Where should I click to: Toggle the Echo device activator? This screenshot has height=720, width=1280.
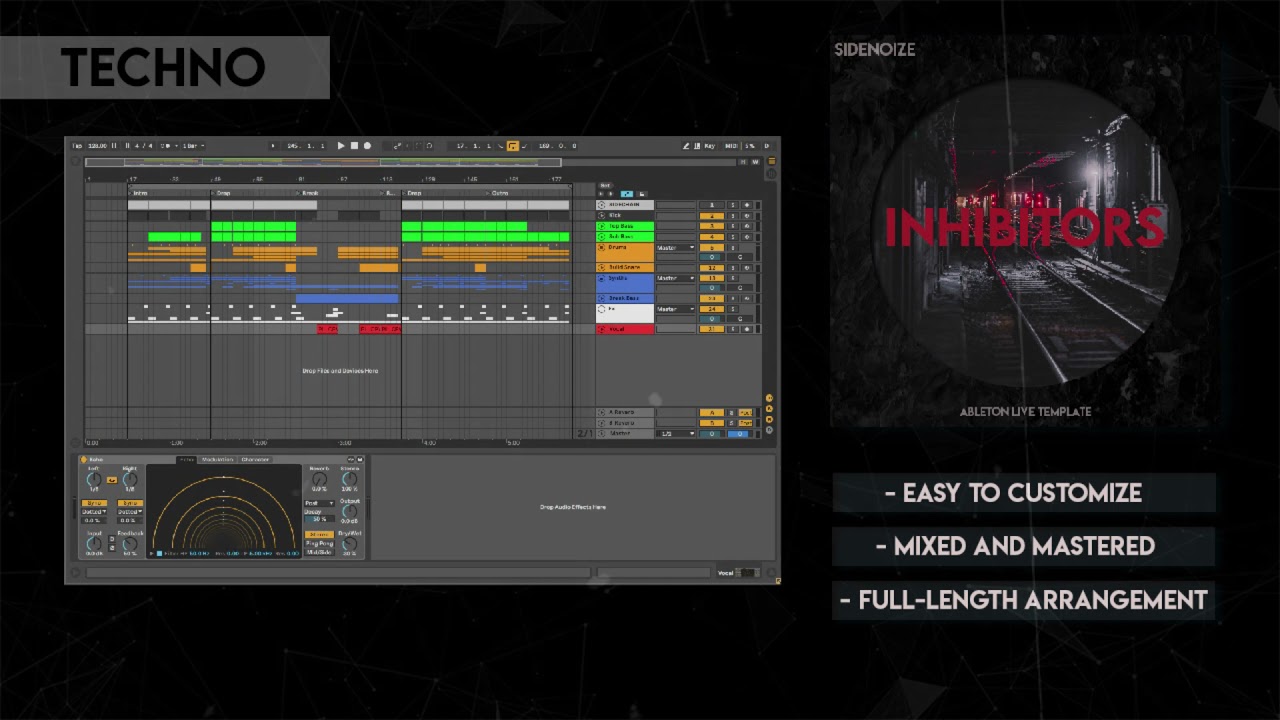click(83, 460)
